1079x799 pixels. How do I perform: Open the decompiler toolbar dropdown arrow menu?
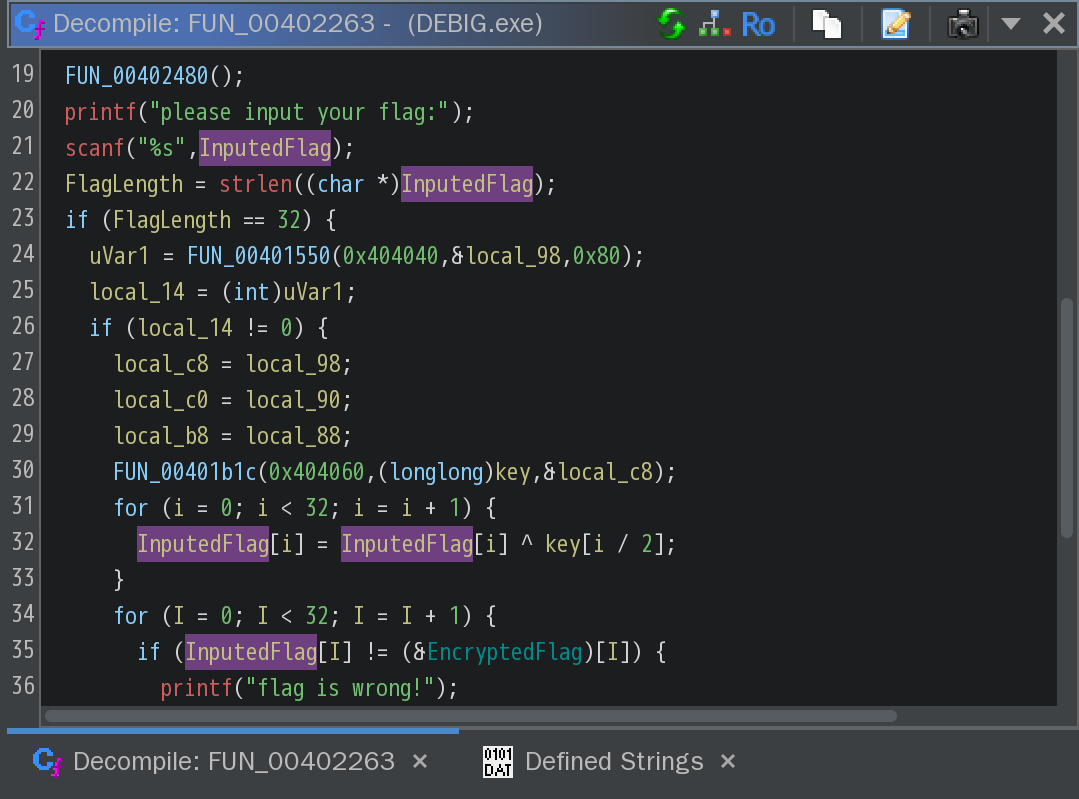[1010, 24]
